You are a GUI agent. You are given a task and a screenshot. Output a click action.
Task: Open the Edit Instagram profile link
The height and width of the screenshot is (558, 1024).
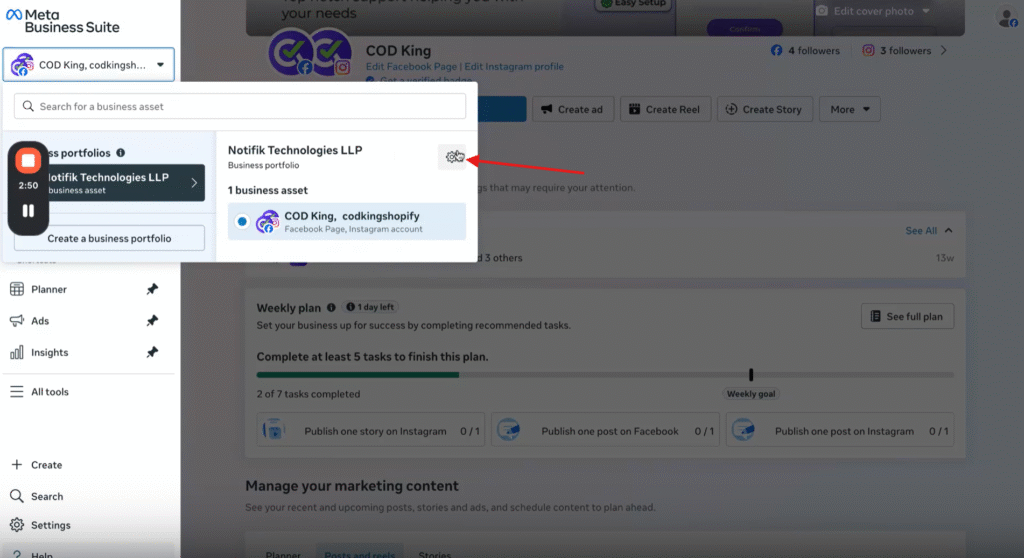point(514,66)
